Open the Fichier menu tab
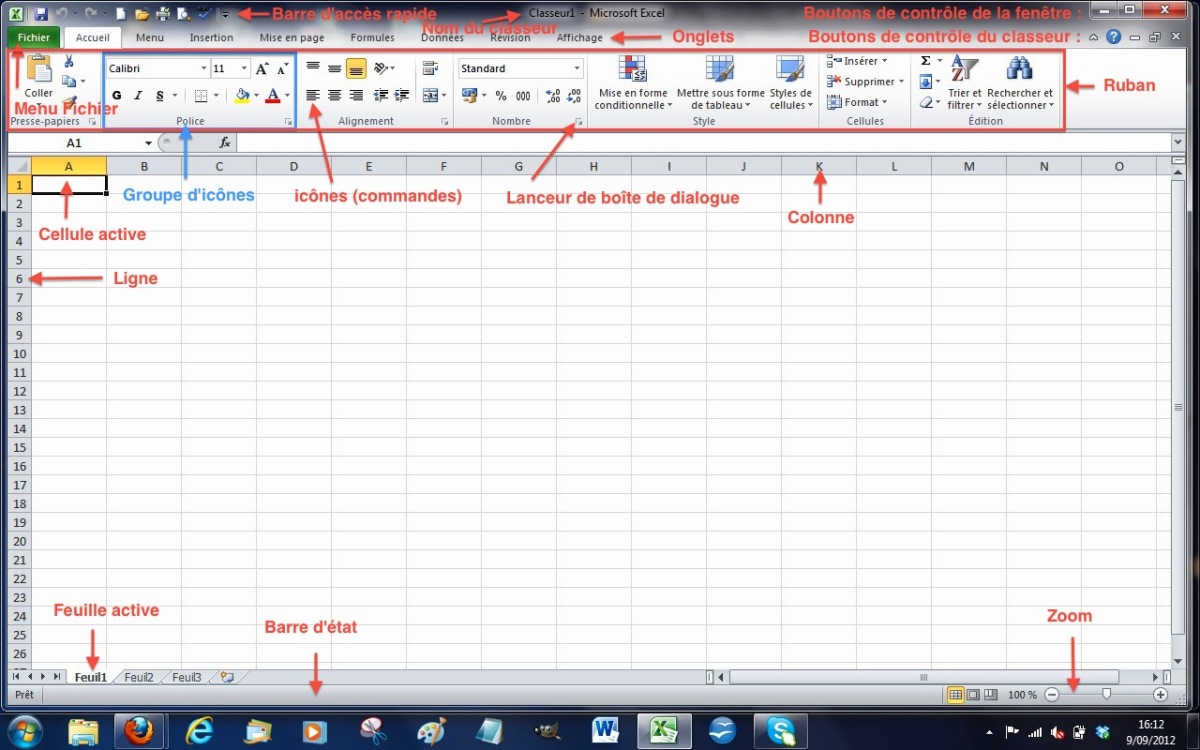This screenshot has height=750, width=1200. [34, 38]
